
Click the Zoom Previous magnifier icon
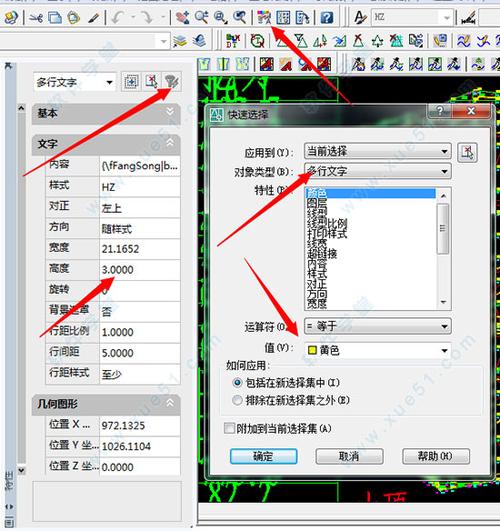coord(239,17)
